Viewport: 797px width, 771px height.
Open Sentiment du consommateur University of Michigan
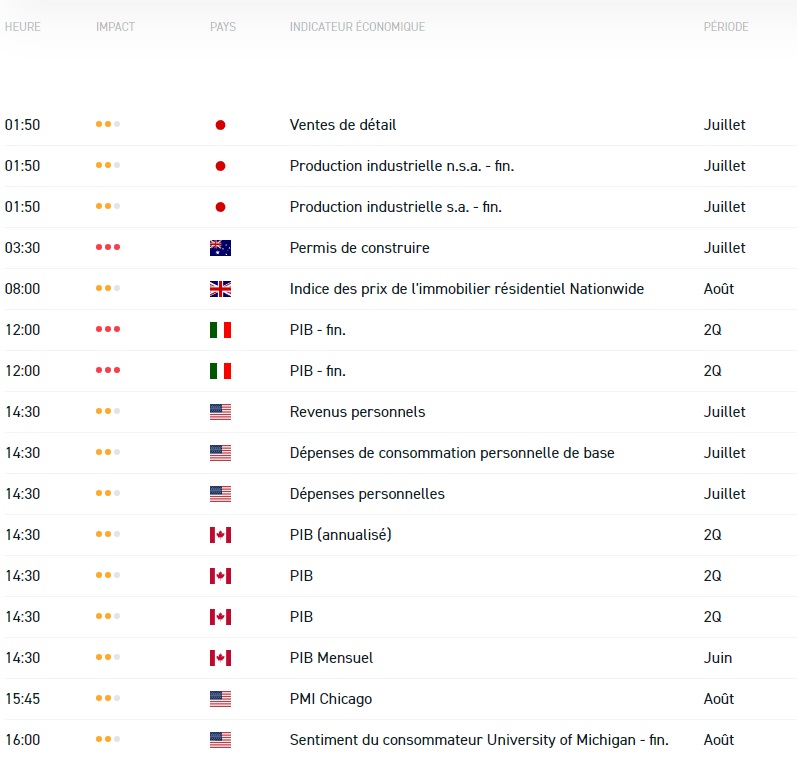pos(479,740)
